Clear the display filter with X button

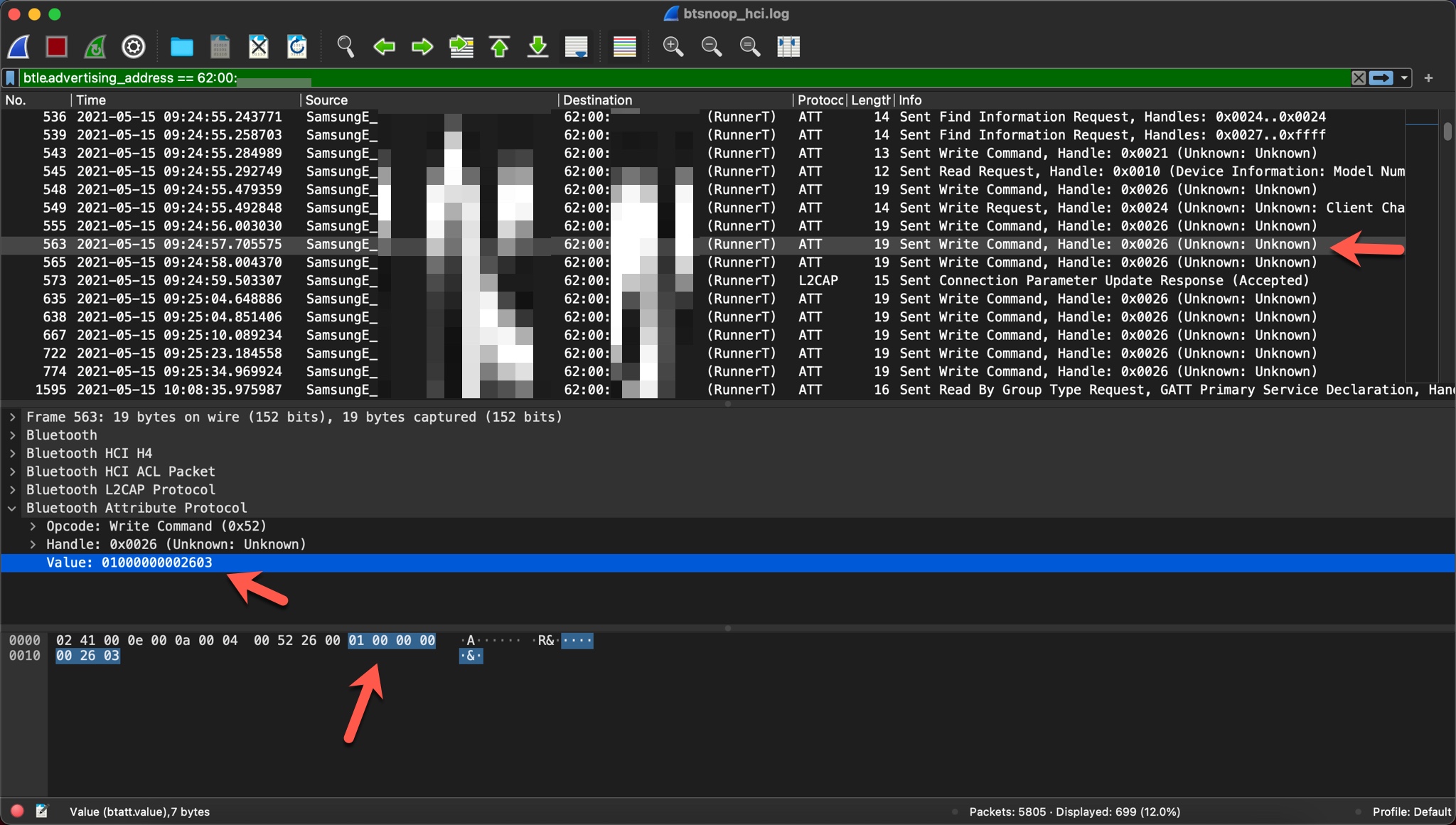coord(1358,78)
